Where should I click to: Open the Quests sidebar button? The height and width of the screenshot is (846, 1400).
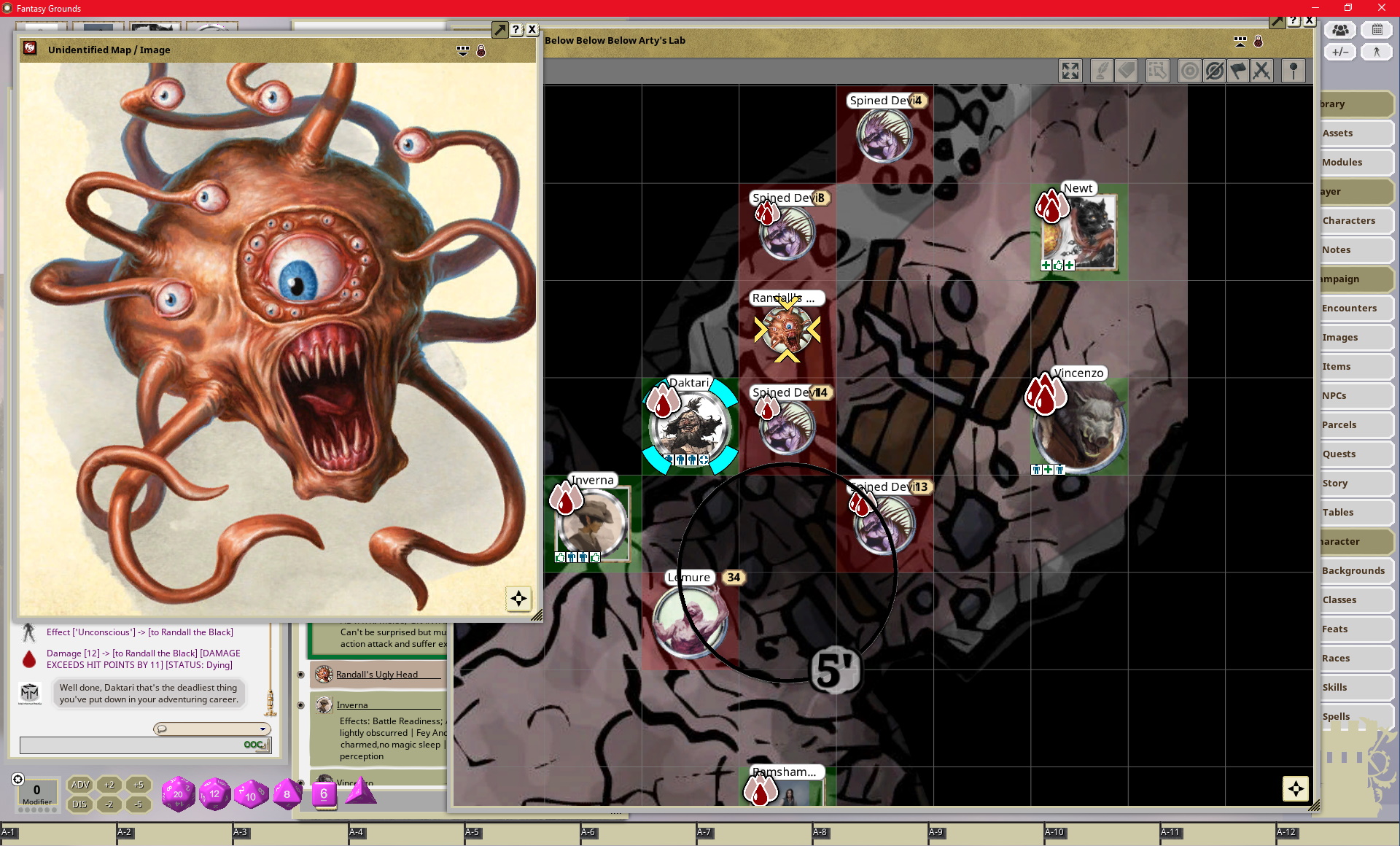[x=1357, y=454]
